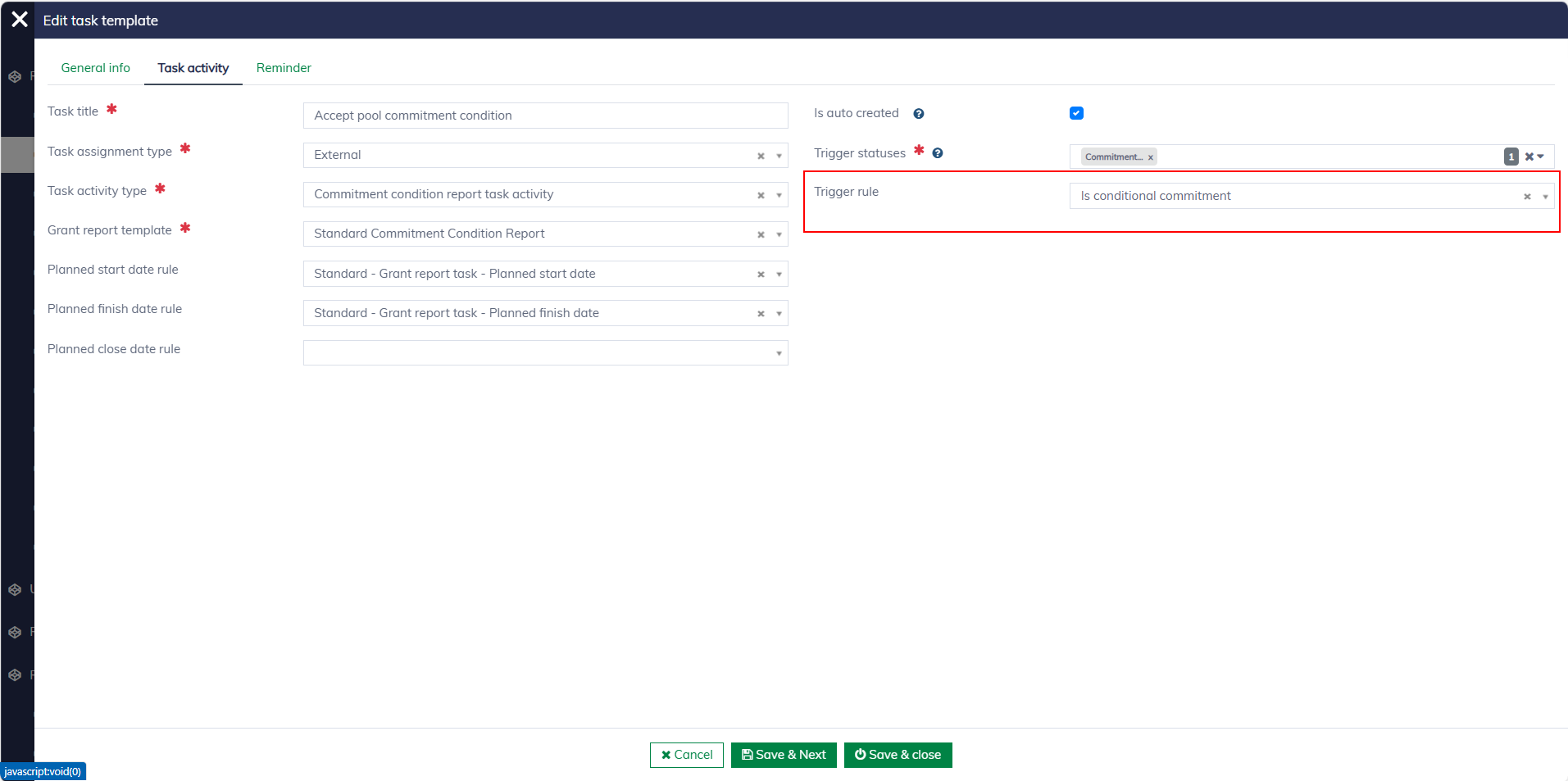Clear Planned start date rule value

[761, 275]
